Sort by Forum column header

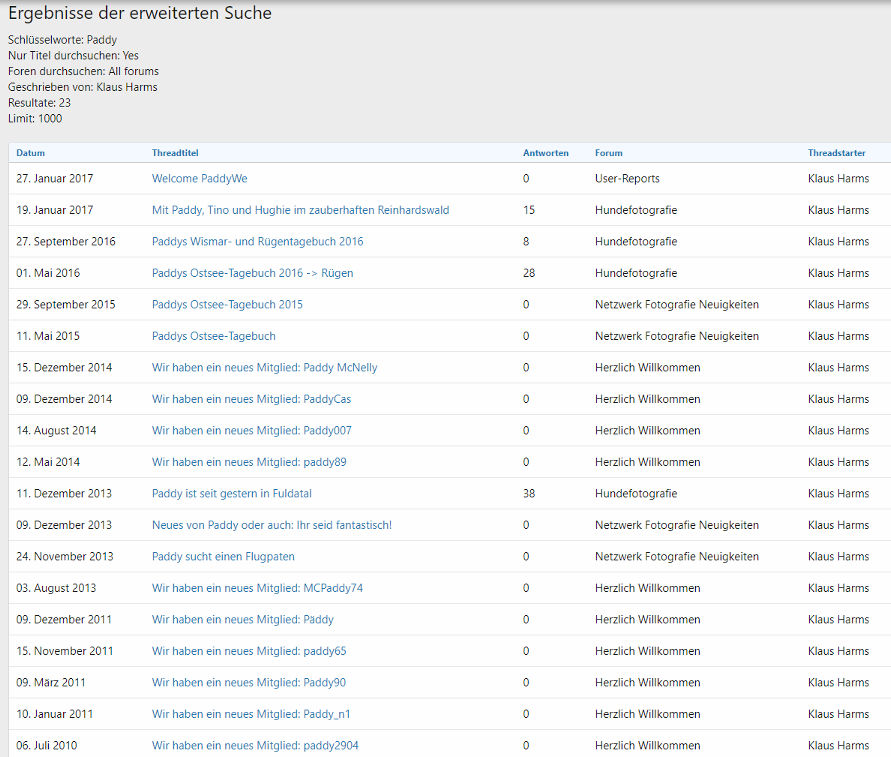click(609, 153)
